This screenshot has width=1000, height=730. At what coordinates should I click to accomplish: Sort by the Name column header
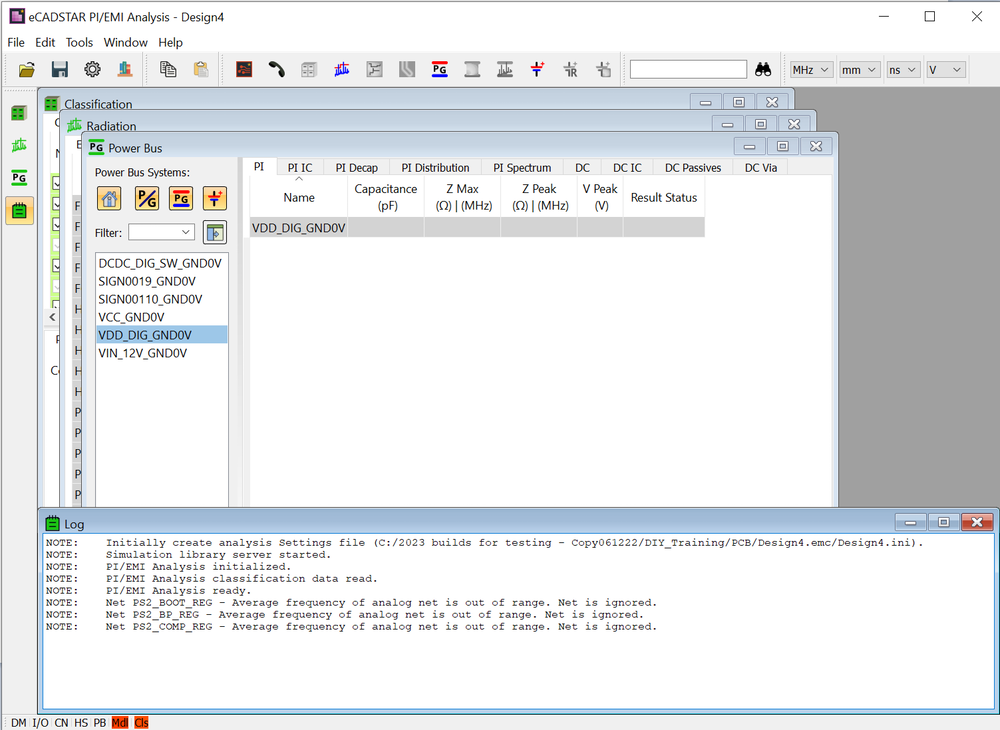click(298, 197)
